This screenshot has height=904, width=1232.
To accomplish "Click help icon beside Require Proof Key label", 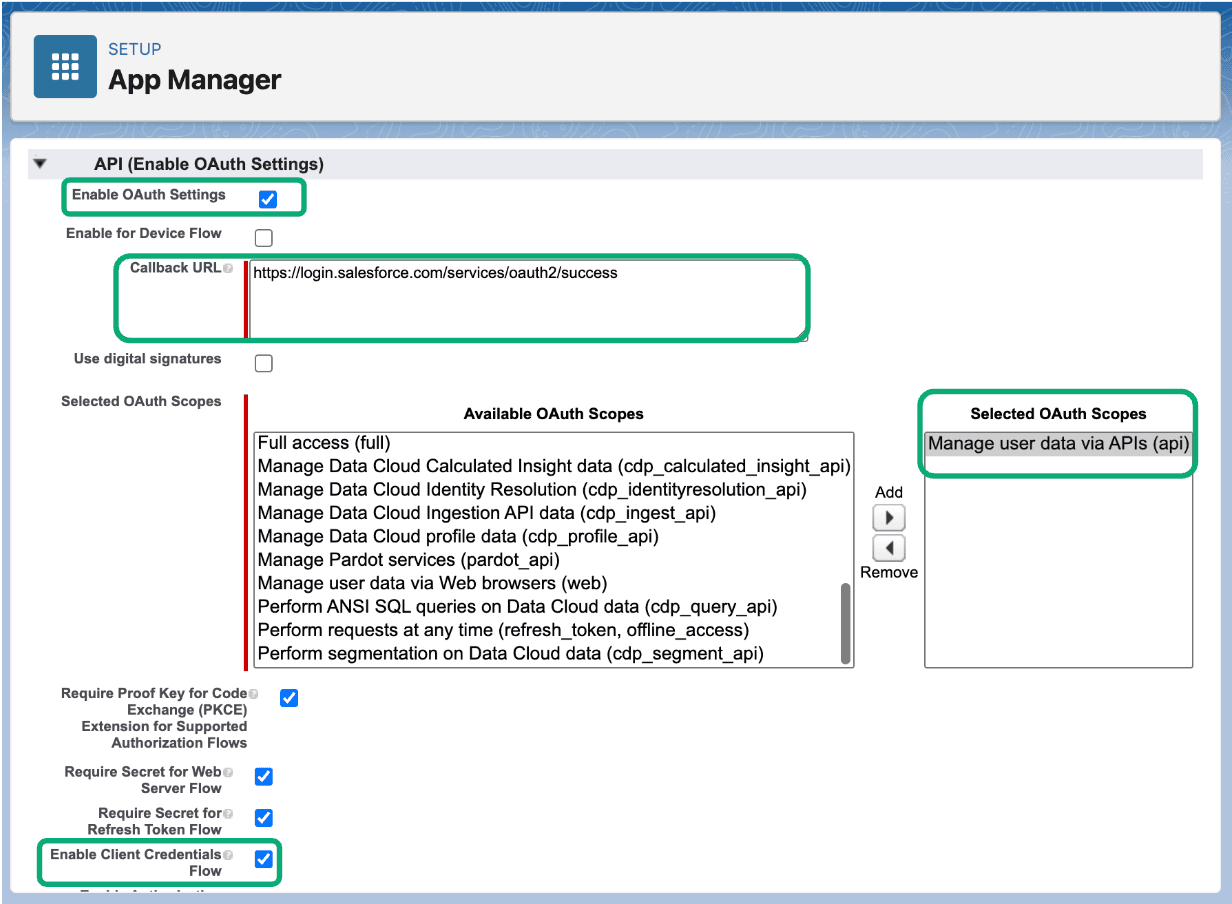I will pyautogui.click(x=253, y=694).
